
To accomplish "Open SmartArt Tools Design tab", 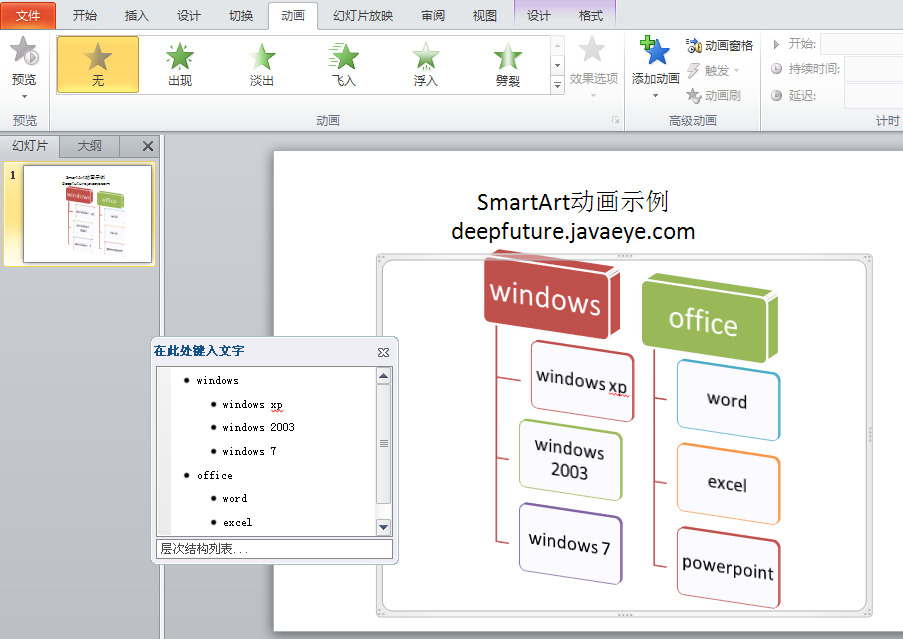I will click(x=538, y=16).
